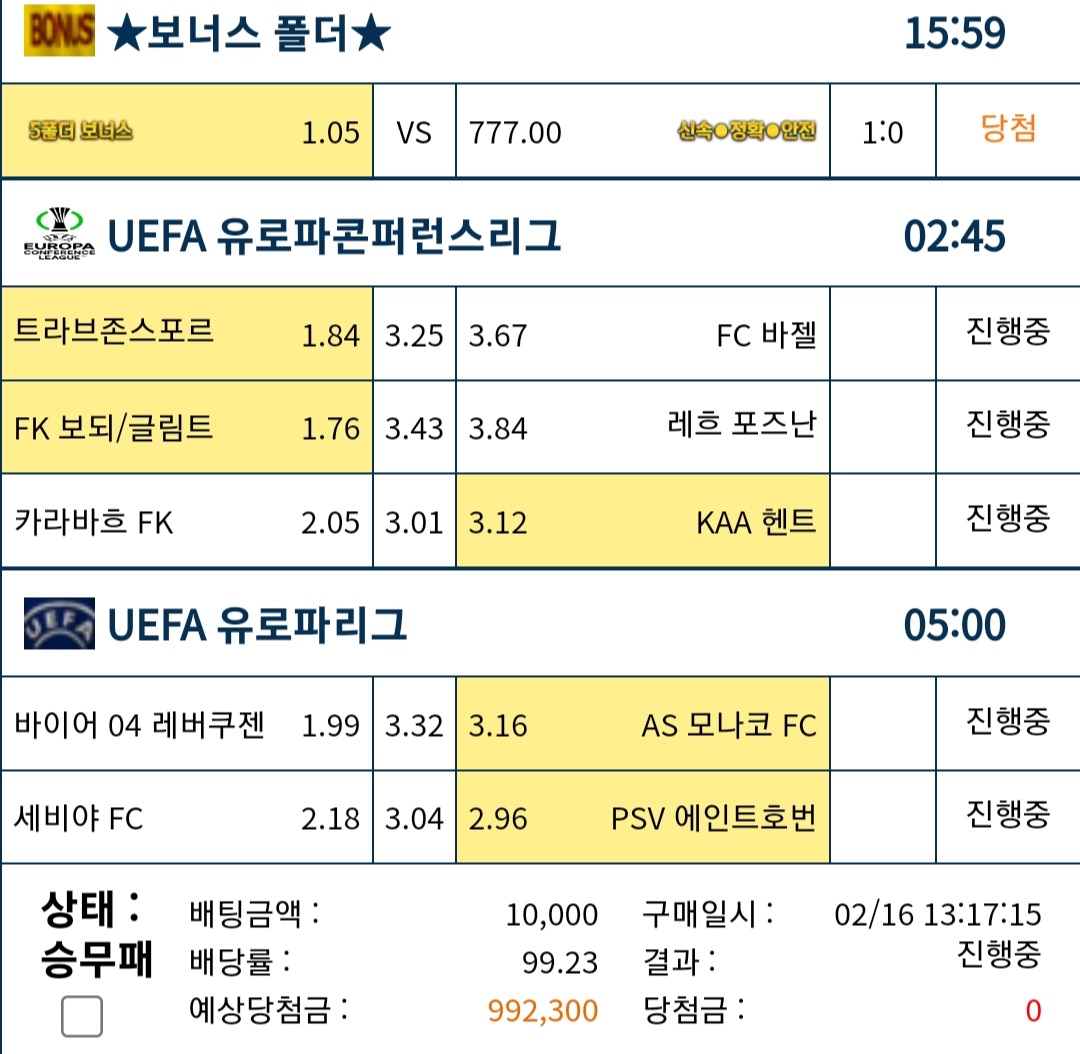Click 바이어 04 레버쿠젠 home odds 1.99
The height and width of the screenshot is (1054, 1080).
(x=187, y=724)
